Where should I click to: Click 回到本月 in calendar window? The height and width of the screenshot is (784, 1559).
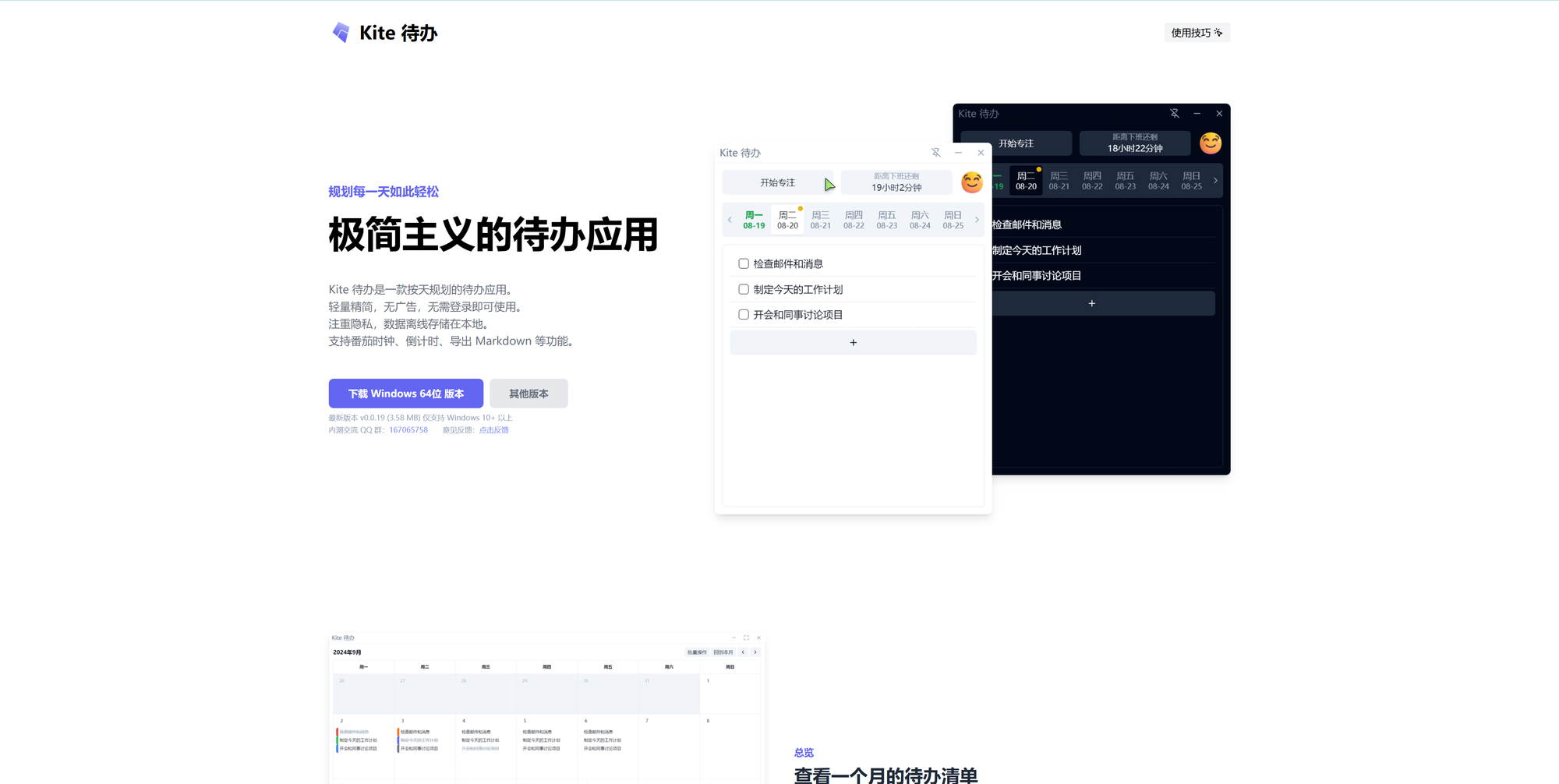pyautogui.click(x=723, y=652)
